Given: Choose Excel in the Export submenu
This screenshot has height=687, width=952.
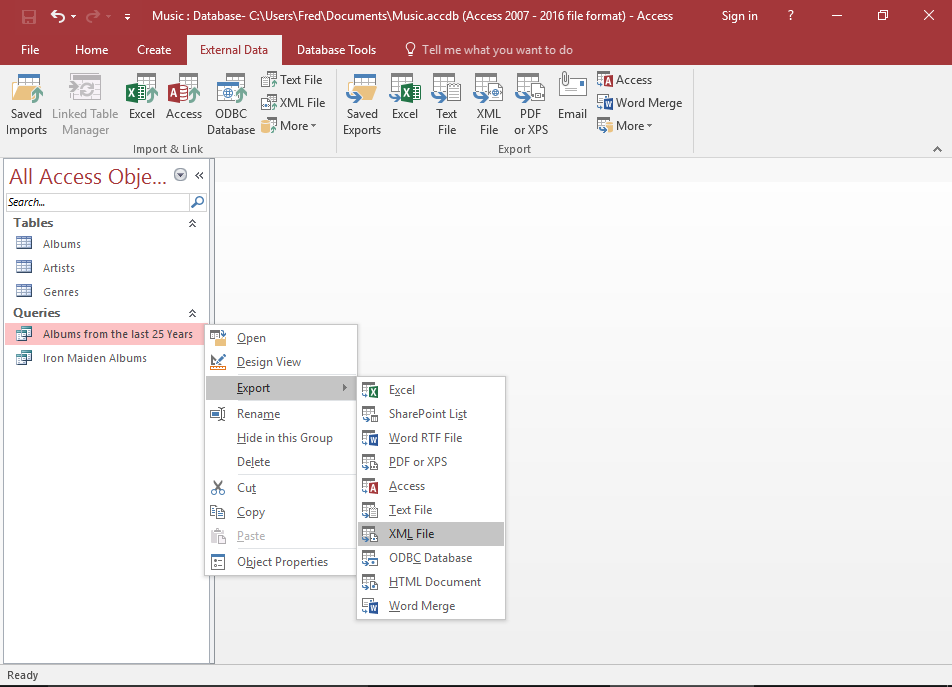Looking at the screenshot, I should click(431, 390).
